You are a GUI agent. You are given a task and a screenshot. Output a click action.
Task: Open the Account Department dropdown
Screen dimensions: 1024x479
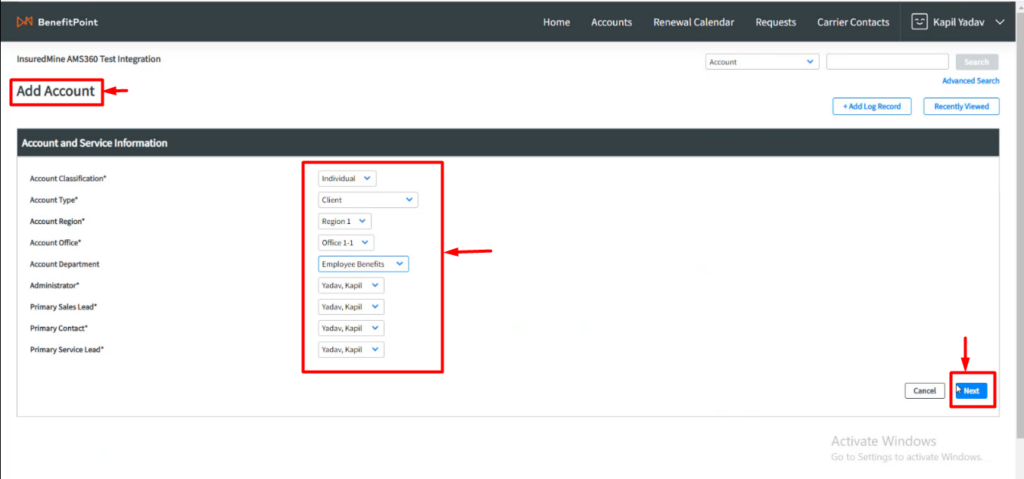click(363, 264)
